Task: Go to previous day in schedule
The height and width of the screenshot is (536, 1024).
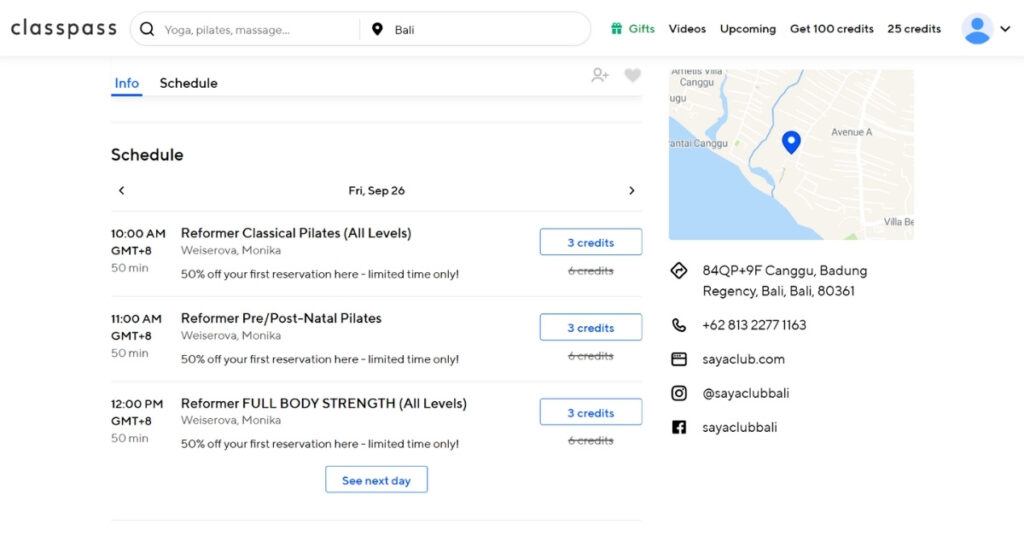Action: pyautogui.click(x=121, y=191)
